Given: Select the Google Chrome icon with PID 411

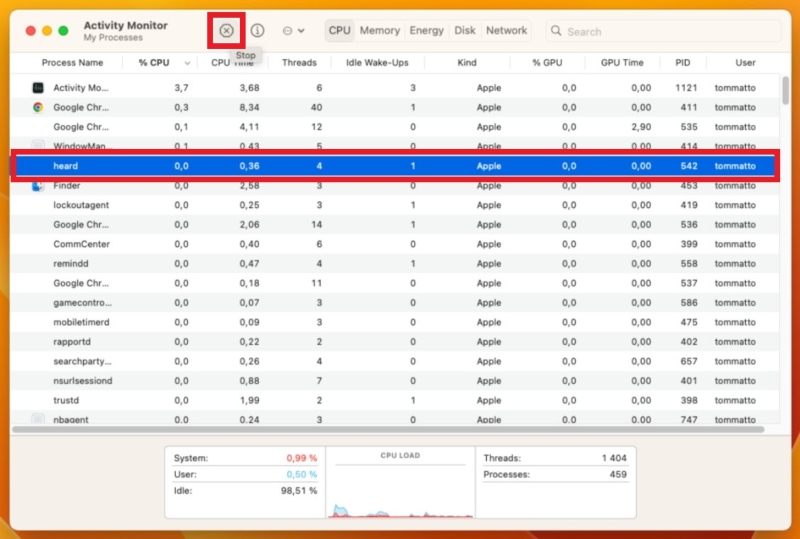Looking at the screenshot, I should click(38, 107).
